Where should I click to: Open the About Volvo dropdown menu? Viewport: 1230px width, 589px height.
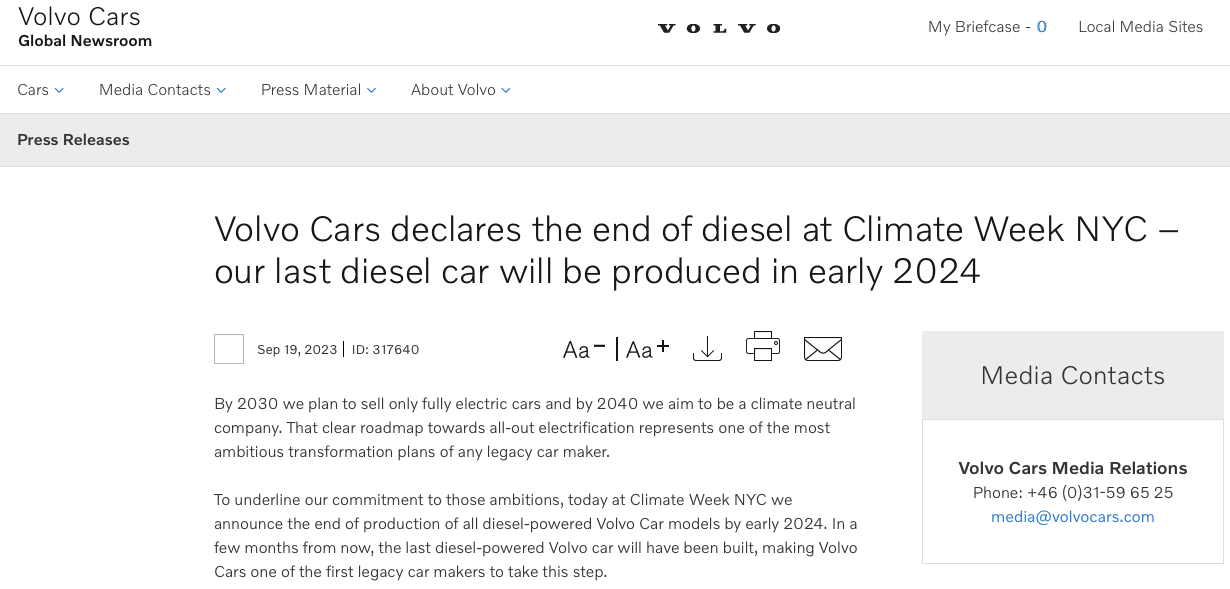tap(460, 90)
